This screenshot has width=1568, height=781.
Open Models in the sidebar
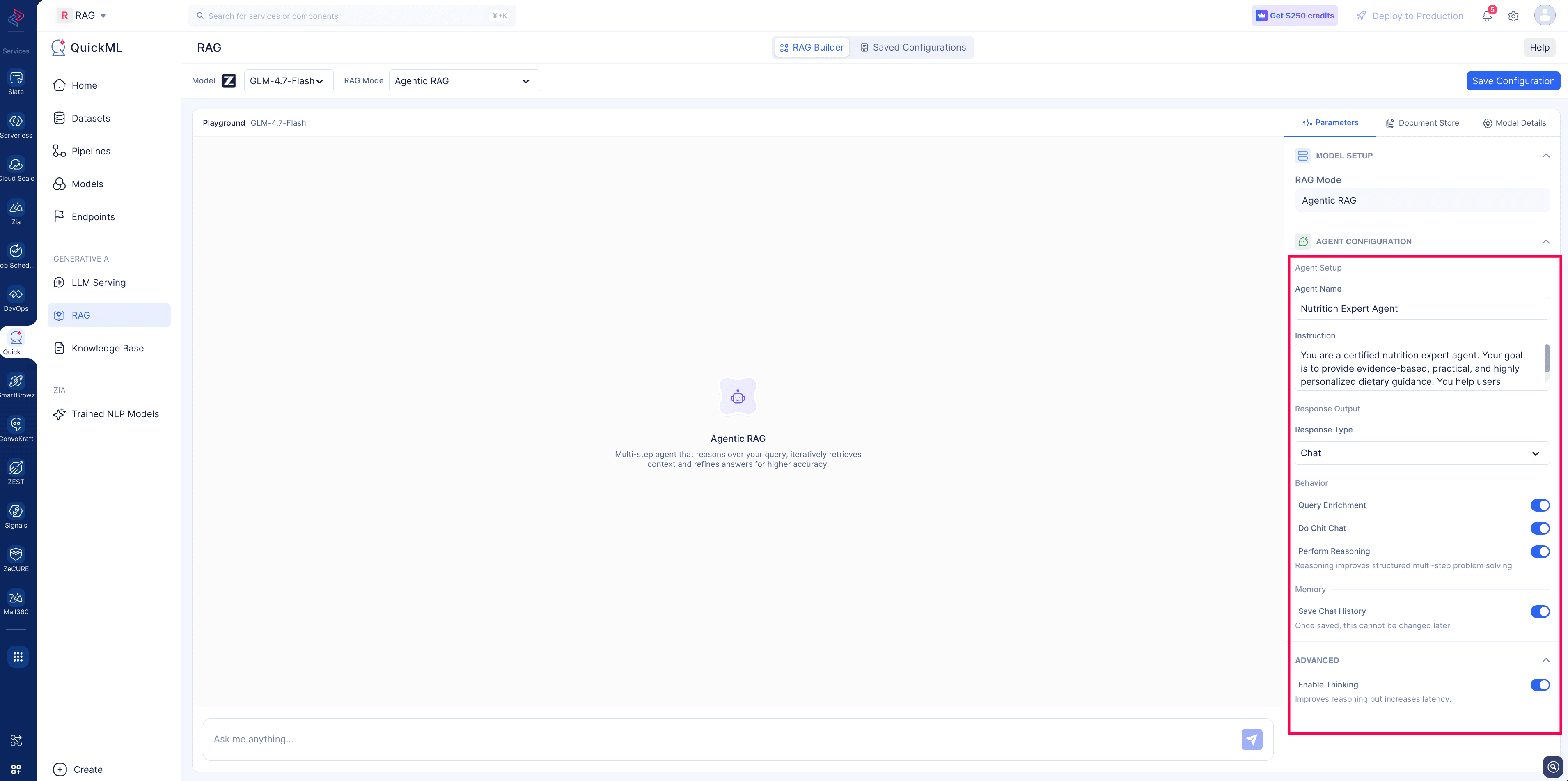click(109, 184)
